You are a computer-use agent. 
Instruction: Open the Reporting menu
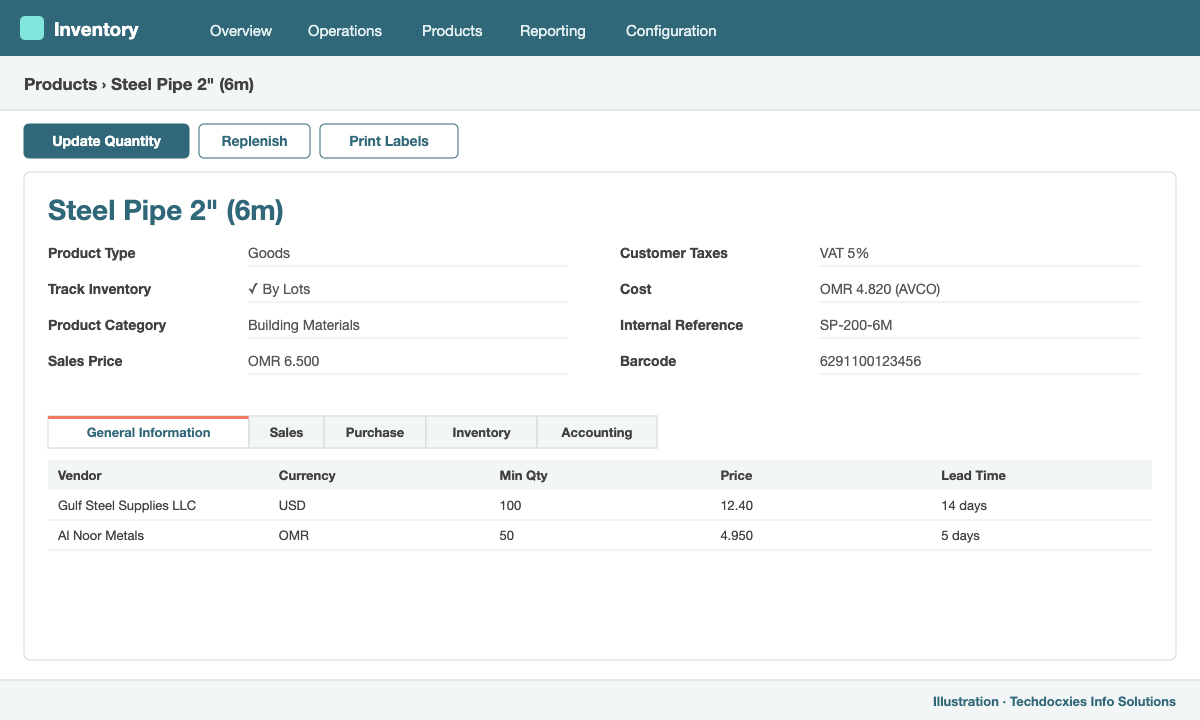553,31
